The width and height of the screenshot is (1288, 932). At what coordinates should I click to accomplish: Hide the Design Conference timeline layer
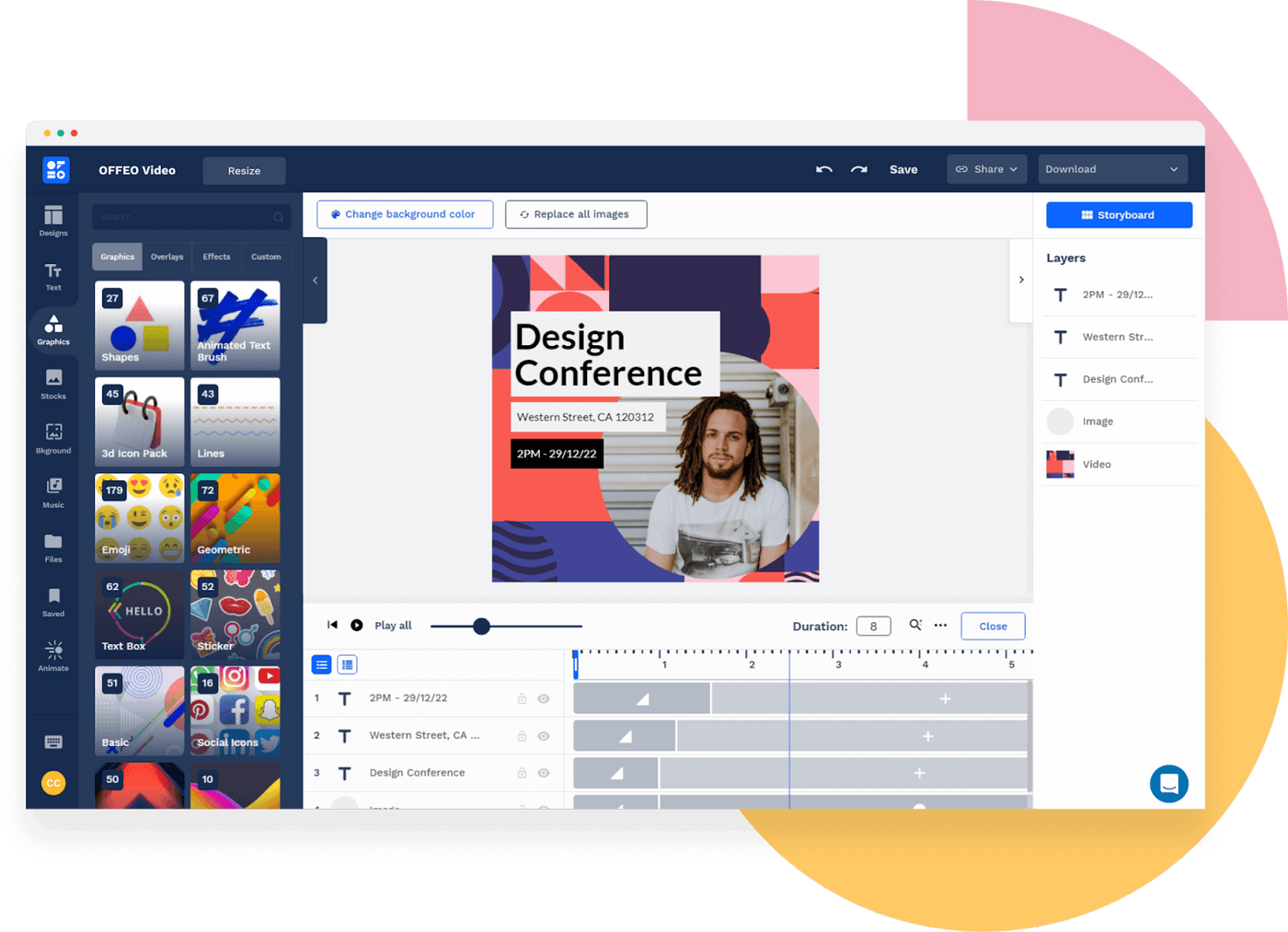544,773
